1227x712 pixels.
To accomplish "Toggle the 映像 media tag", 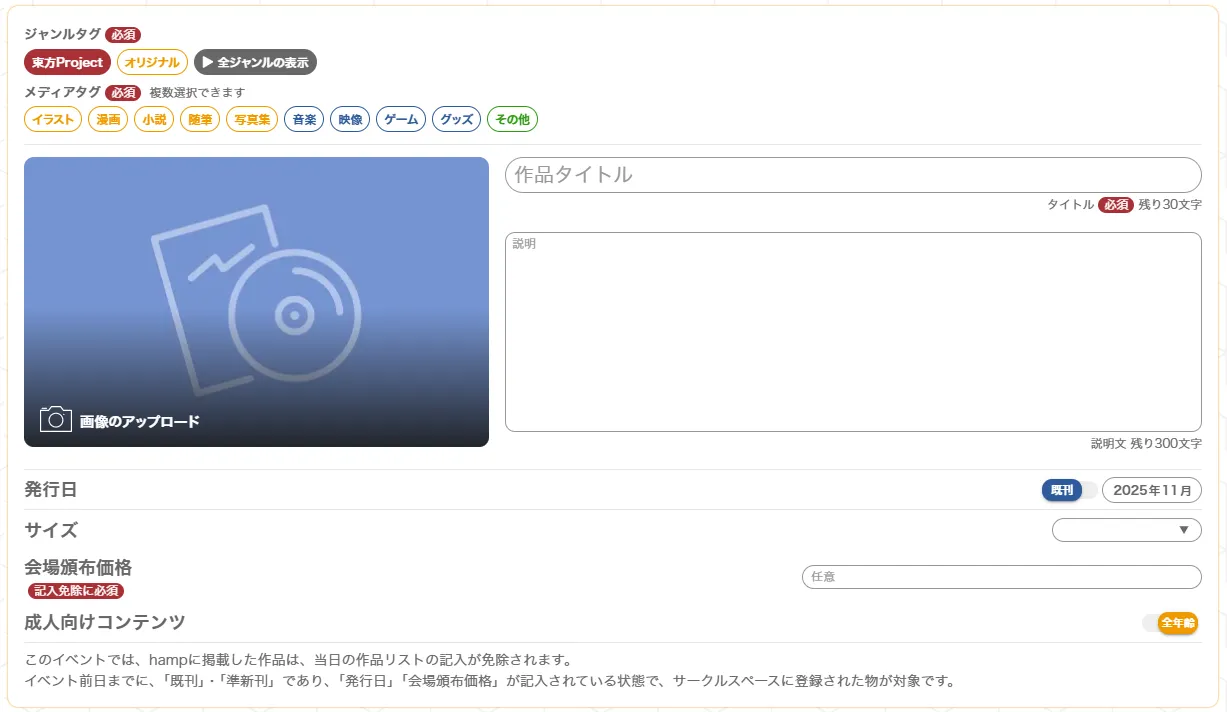I will pos(350,120).
